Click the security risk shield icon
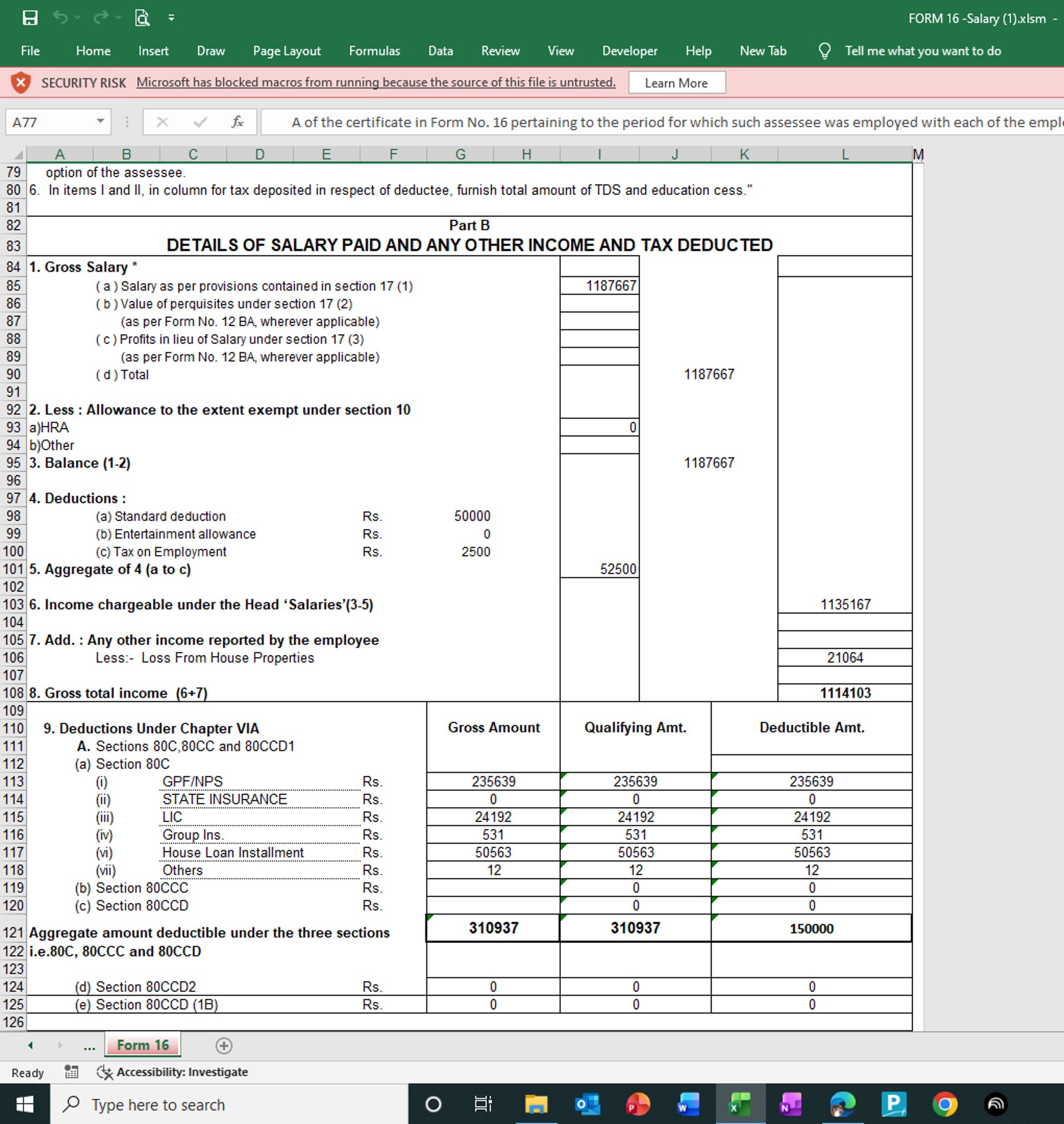Screen dimensions: 1064x1124 [x=21, y=83]
